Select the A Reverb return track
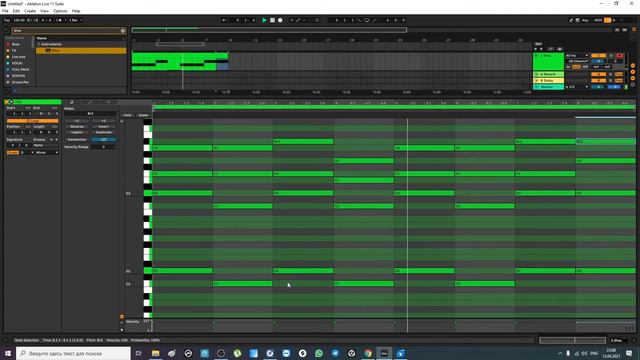 click(x=549, y=74)
